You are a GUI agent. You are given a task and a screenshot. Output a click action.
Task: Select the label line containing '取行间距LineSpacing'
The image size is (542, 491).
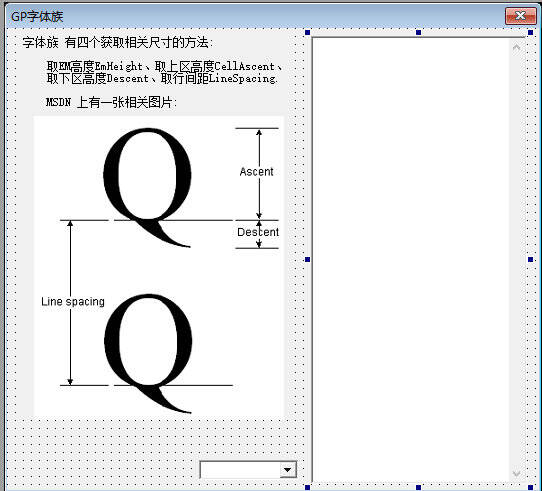(x=162, y=78)
